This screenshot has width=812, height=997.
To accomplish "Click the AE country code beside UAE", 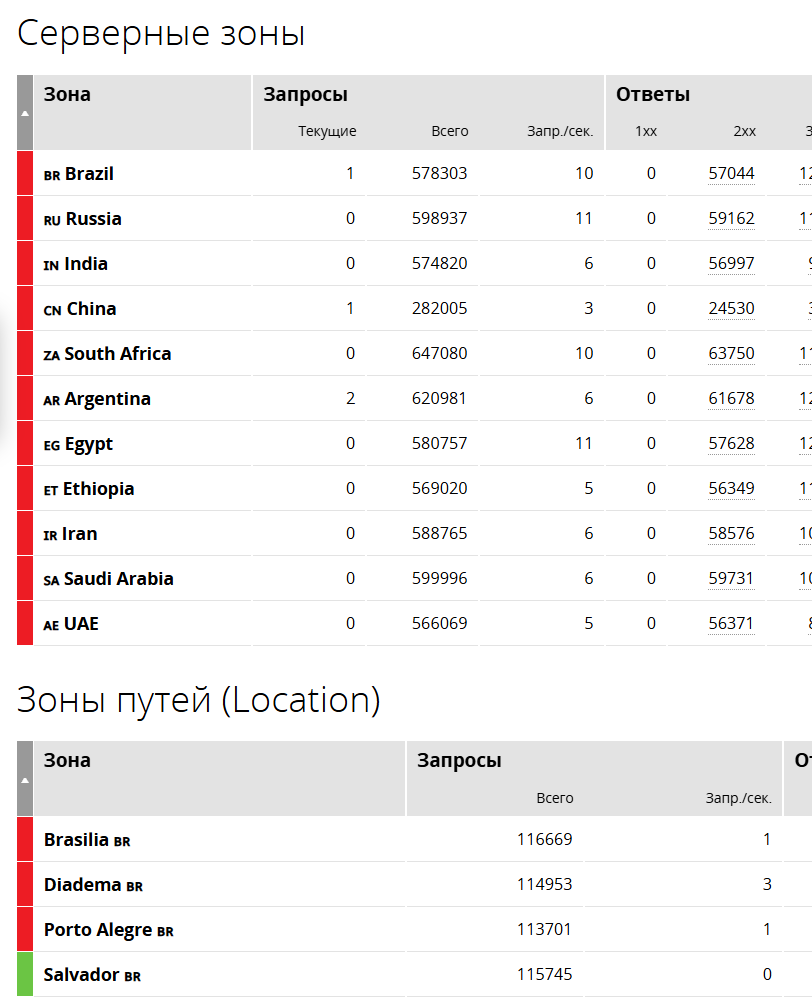I will (x=52, y=625).
